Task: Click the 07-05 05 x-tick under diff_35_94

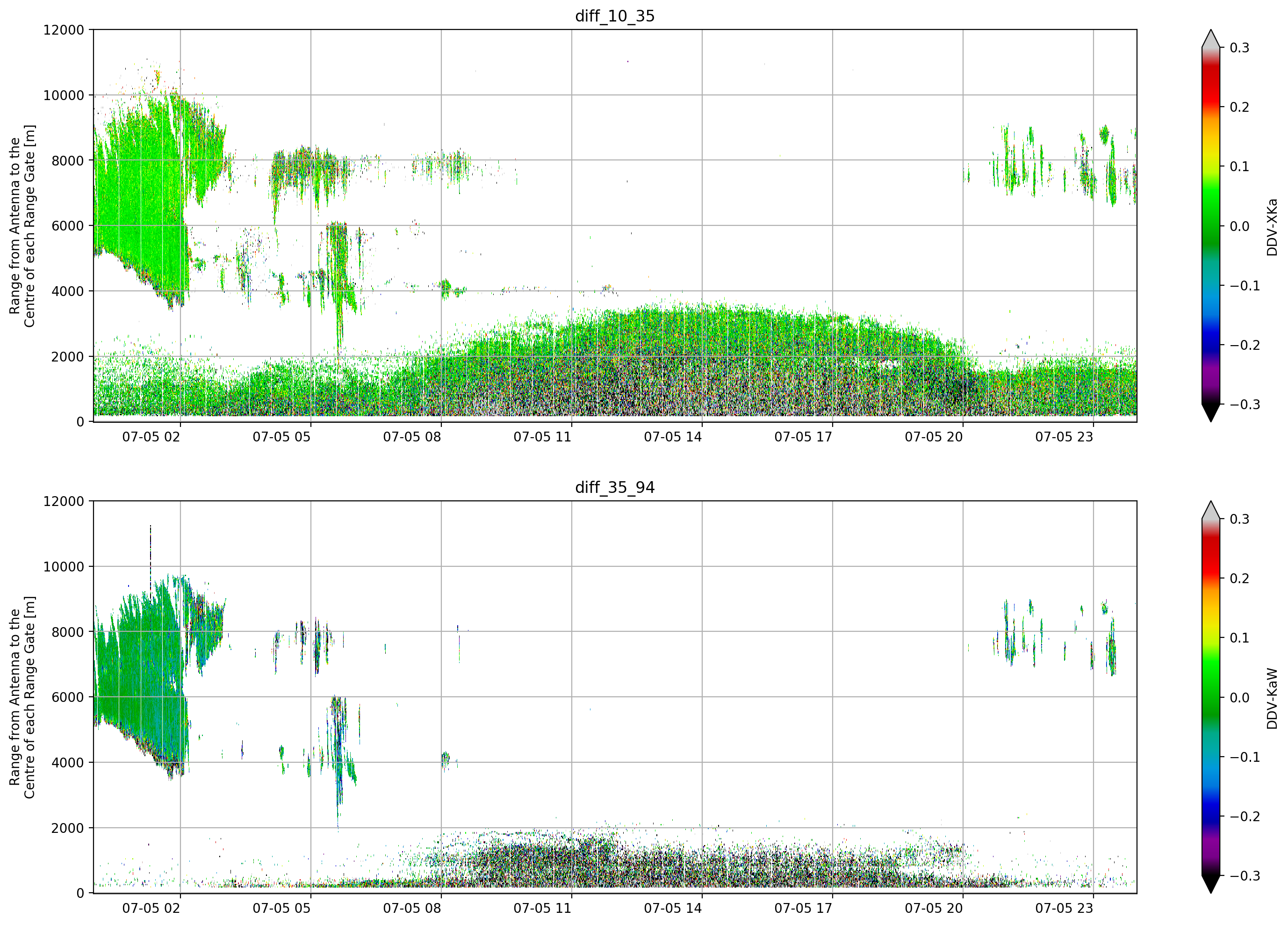Action: (282, 908)
